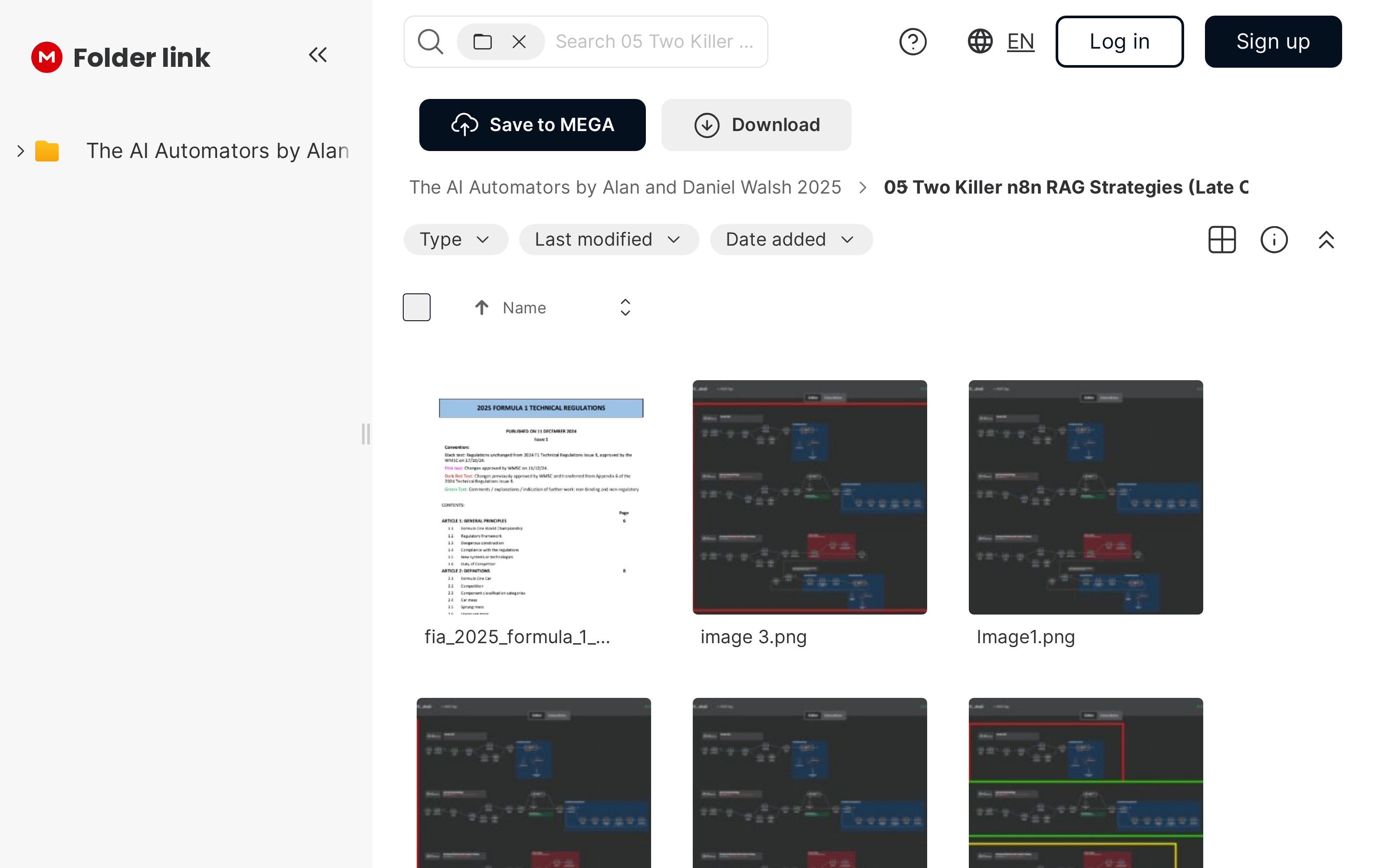Go to The AI Automators breadcrumb folder
1389x868 pixels.
click(x=625, y=187)
